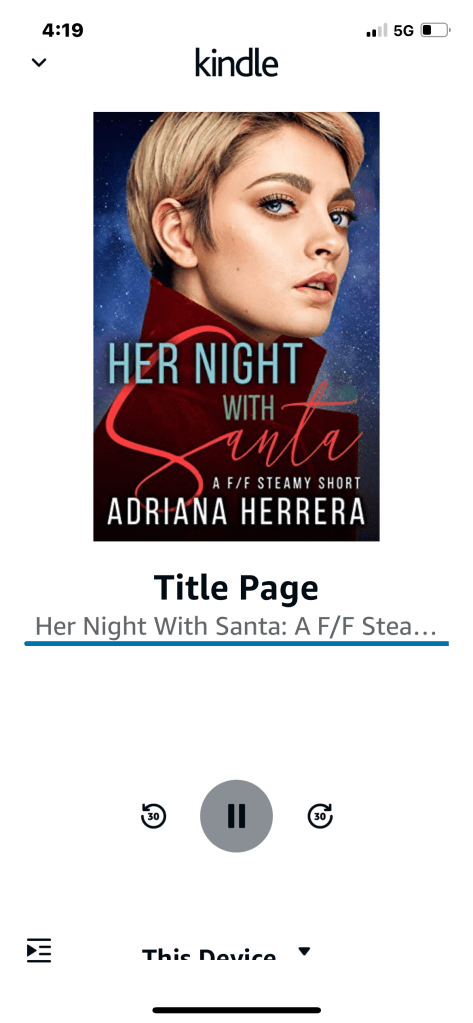Tap the 4:19 clock in status bar
473x1023 pixels.
click(x=63, y=30)
